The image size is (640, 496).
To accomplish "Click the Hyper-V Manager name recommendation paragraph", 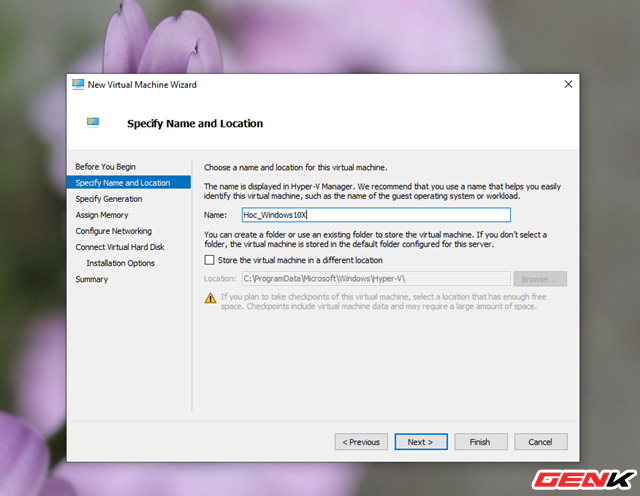I will pos(382,191).
